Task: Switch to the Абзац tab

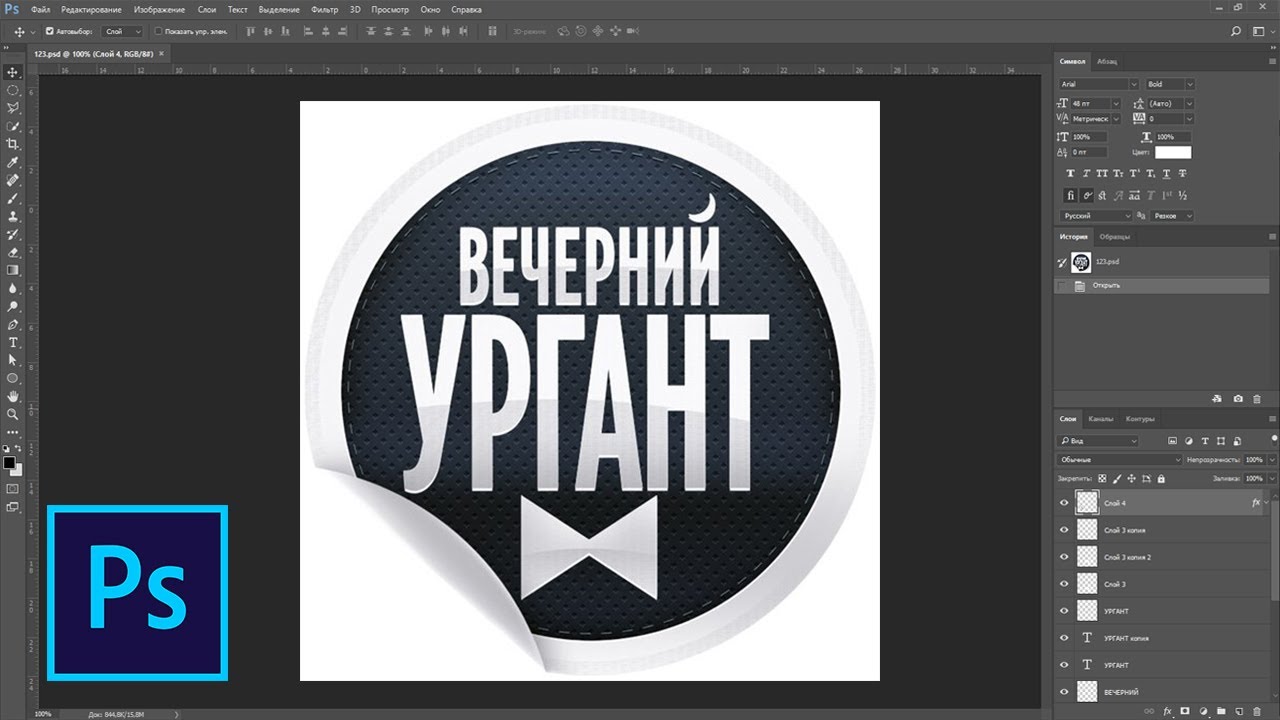Action: (1107, 61)
